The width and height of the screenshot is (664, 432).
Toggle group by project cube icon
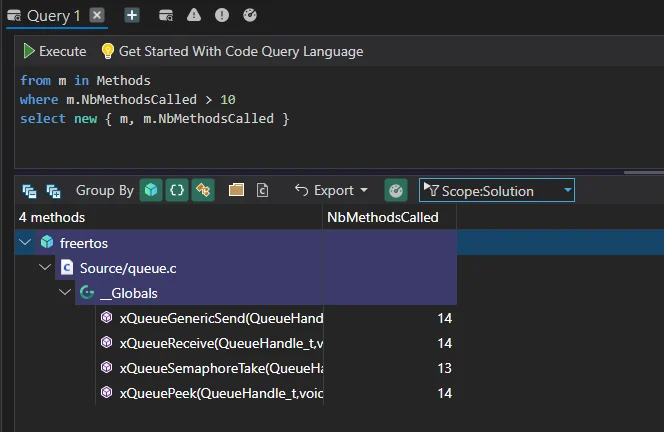(151, 190)
